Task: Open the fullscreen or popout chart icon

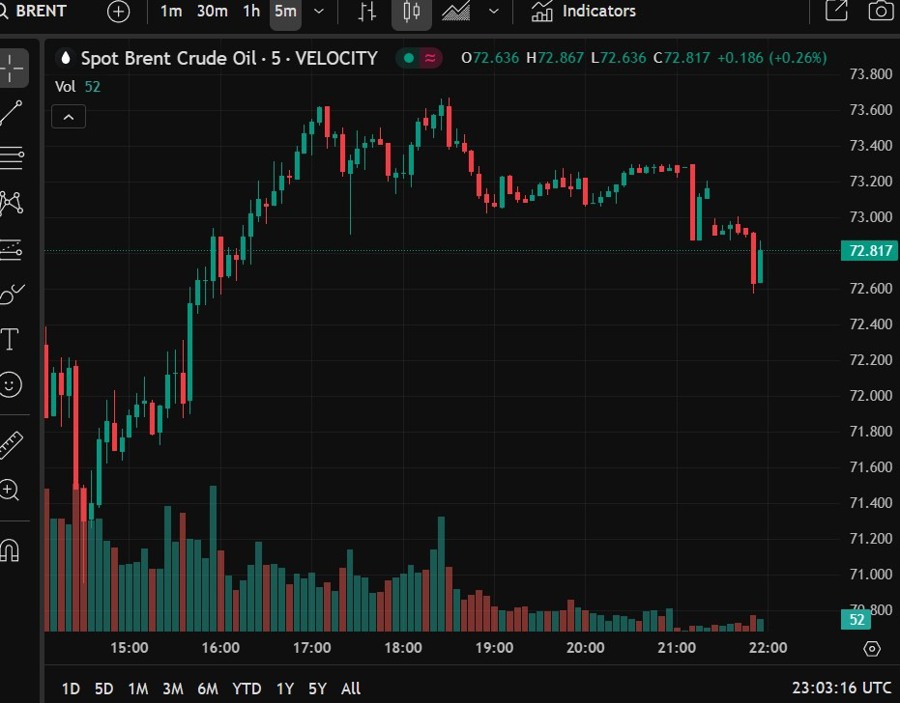Action: [836, 11]
